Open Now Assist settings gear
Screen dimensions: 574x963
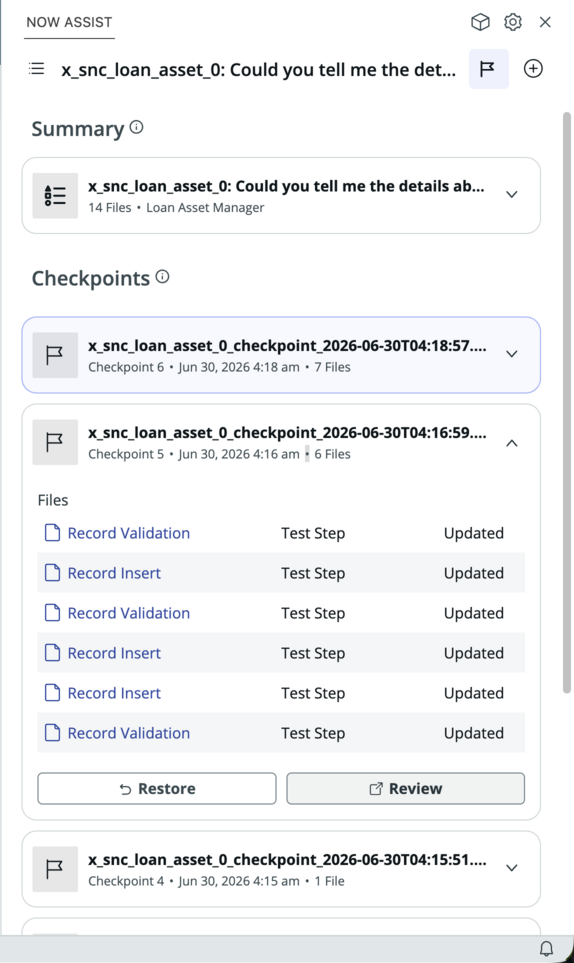pyautogui.click(x=513, y=22)
